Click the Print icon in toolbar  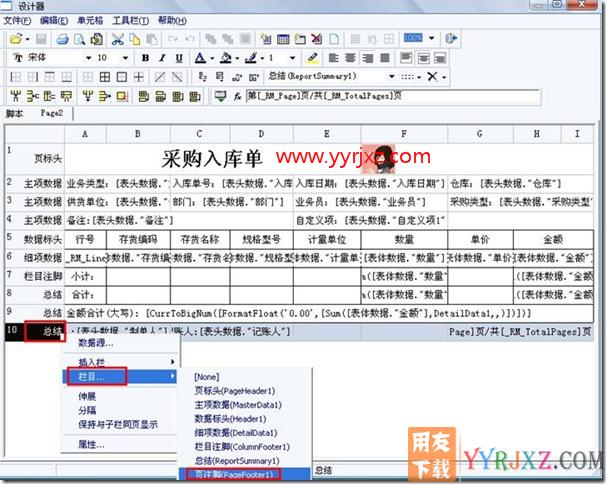(x=61, y=39)
